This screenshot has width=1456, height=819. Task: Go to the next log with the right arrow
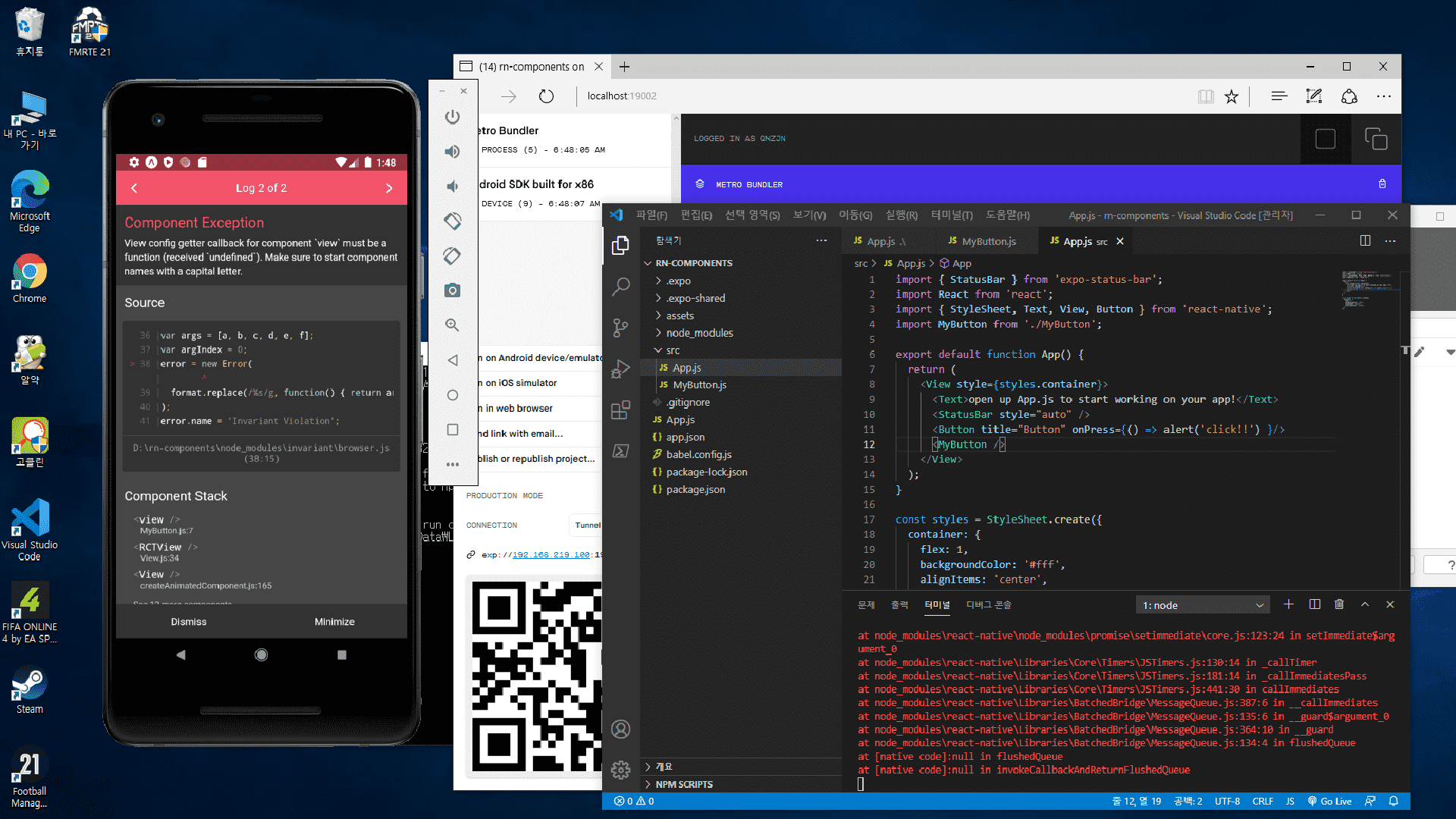(389, 188)
